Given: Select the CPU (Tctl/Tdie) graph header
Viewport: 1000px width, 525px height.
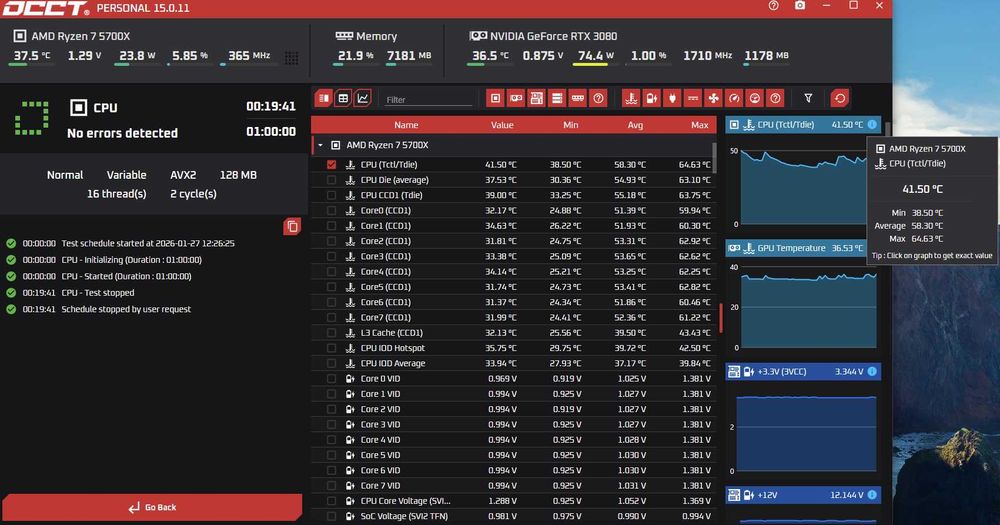Looking at the screenshot, I should 804,125.
